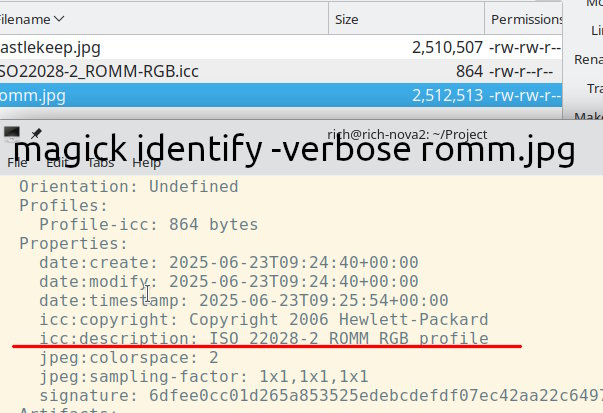This screenshot has width=603, height=413.
Task: Choose the Make entry in context menu
Action: tap(588, 118)
